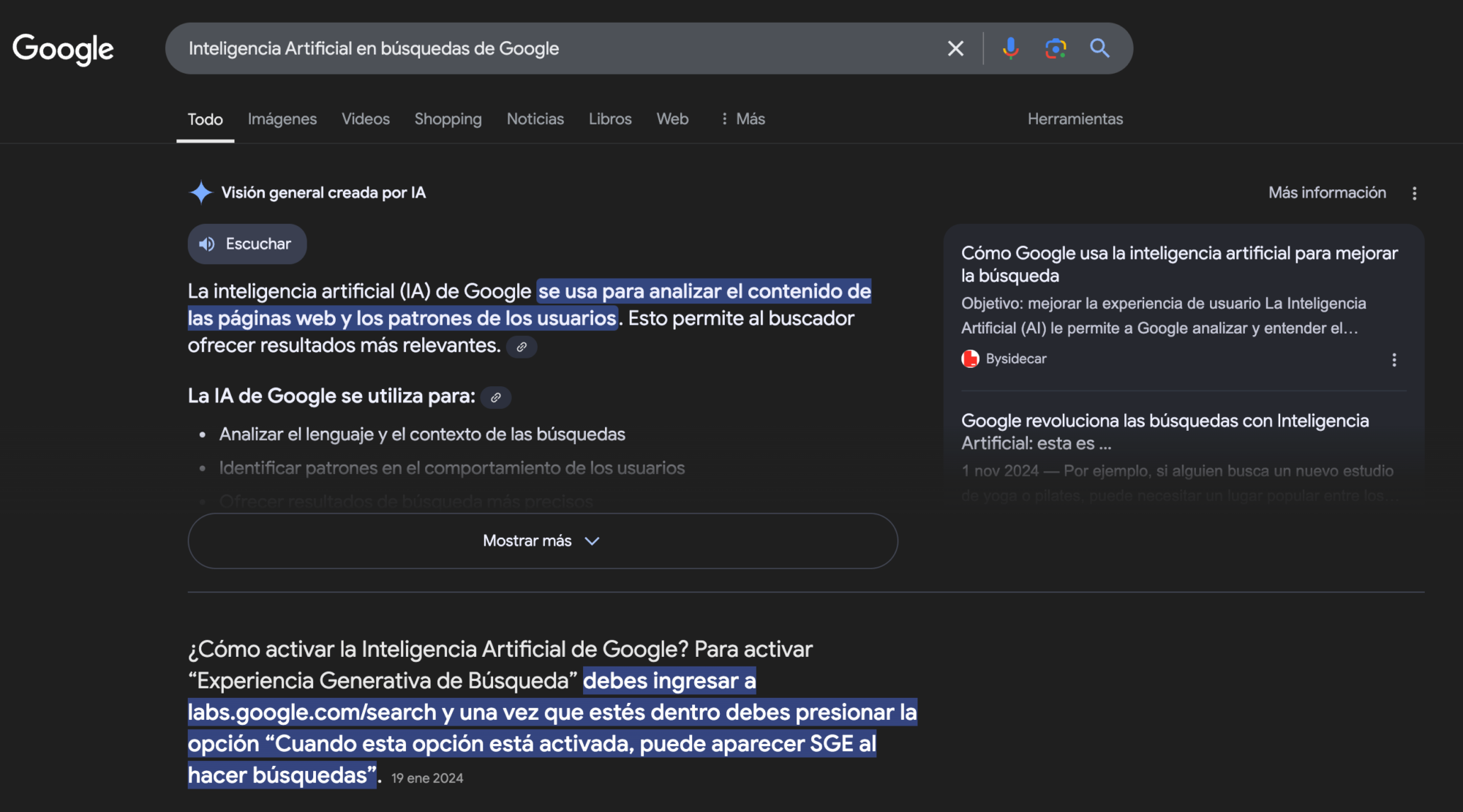Open Google Lens image search icon

tap(1056, 48)
